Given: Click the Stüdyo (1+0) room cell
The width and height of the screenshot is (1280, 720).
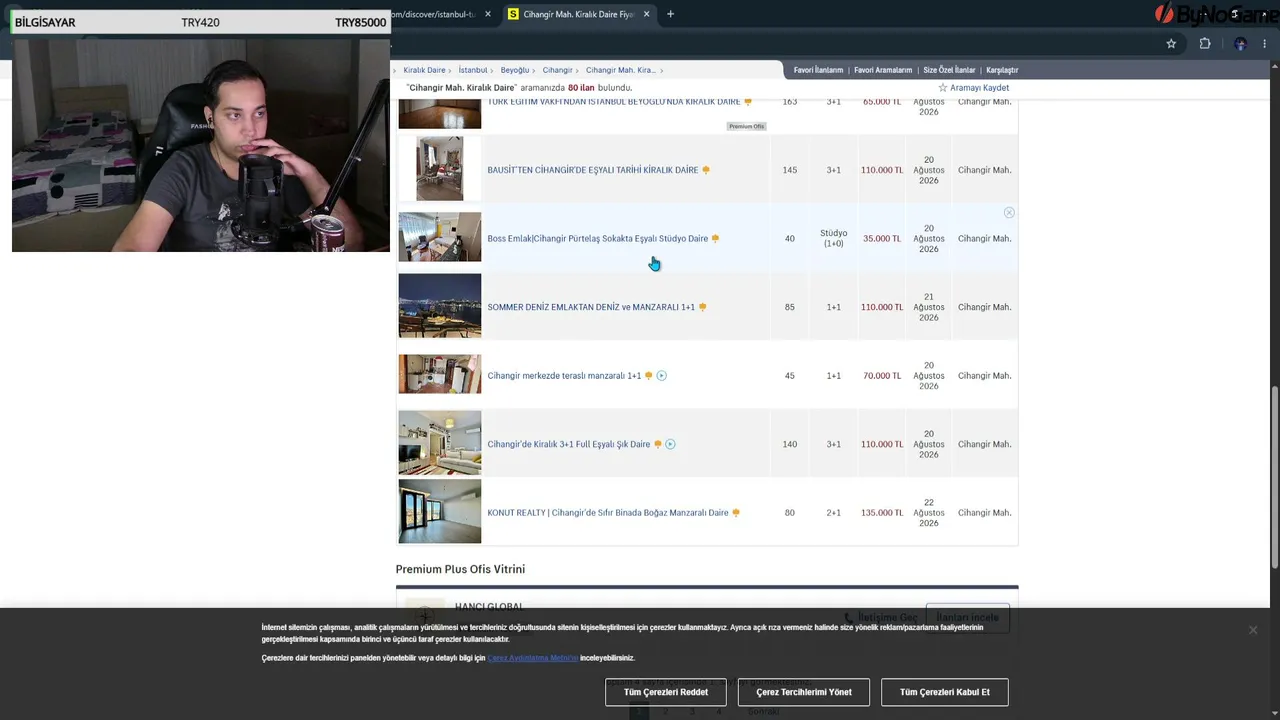Looking at the screenshot, I should point(833,238).
